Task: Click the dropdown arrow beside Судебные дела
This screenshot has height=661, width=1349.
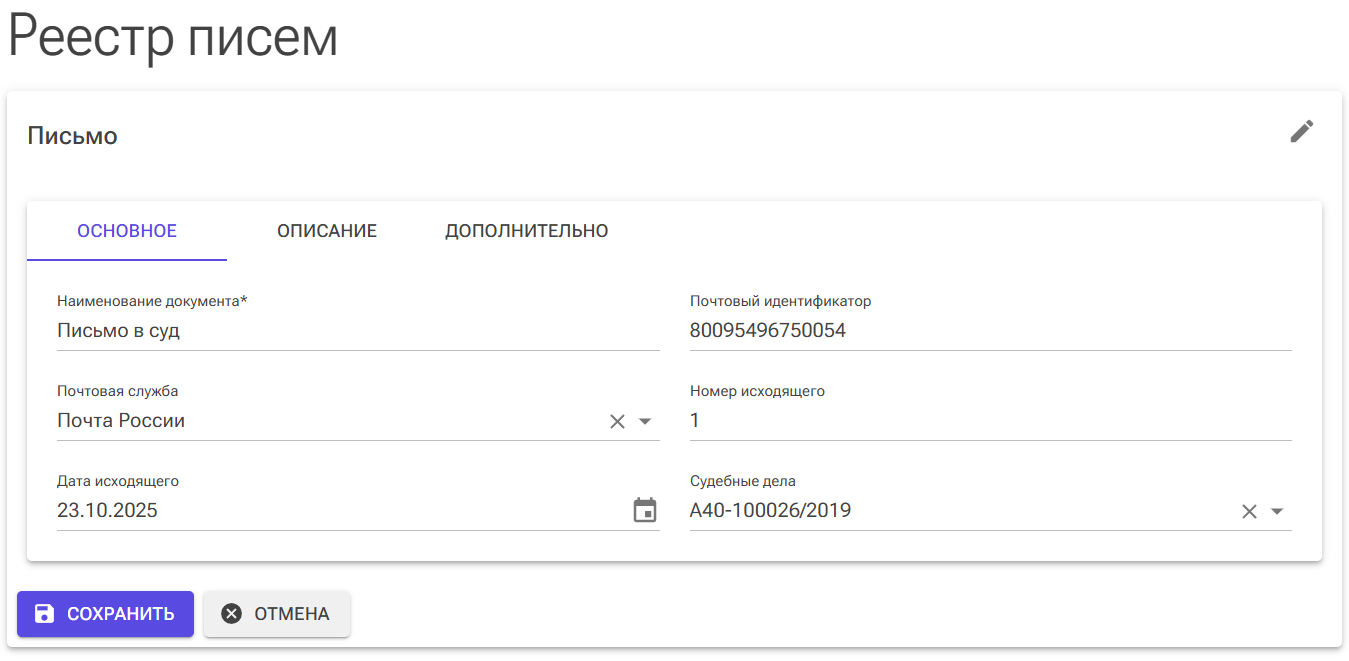Action: tap(1277, 510)
